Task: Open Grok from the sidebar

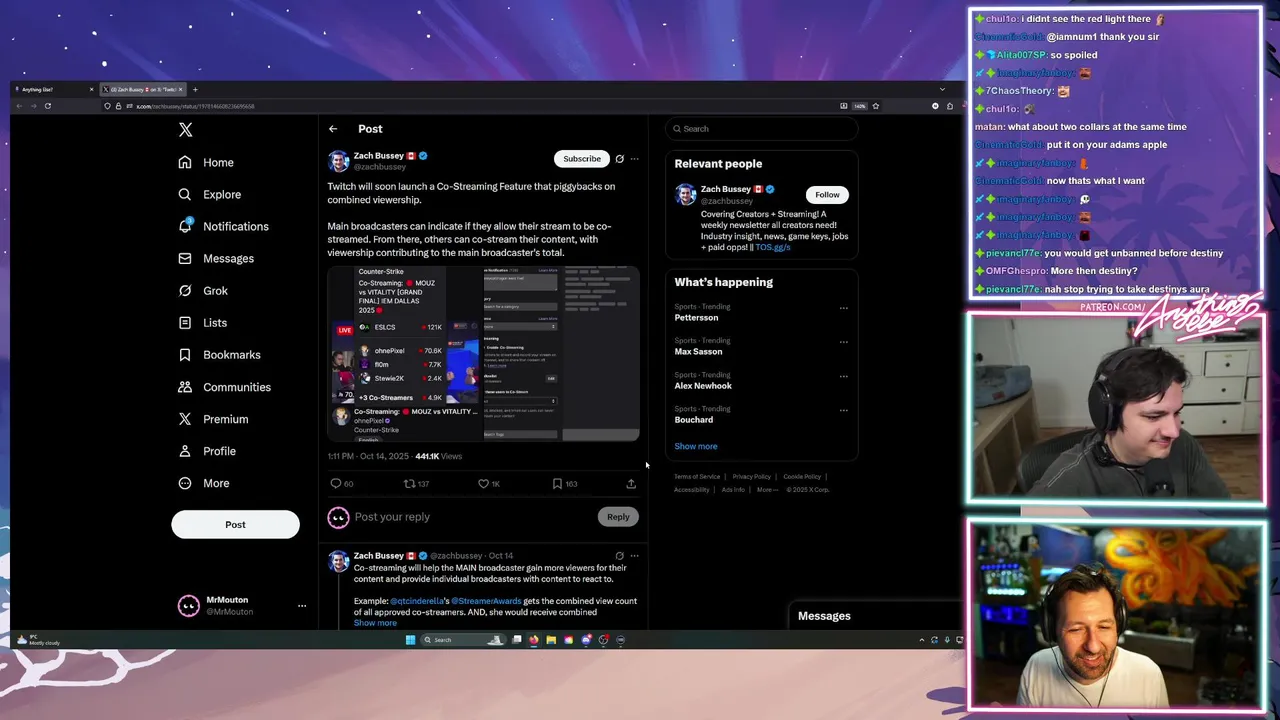Action: 203,290
